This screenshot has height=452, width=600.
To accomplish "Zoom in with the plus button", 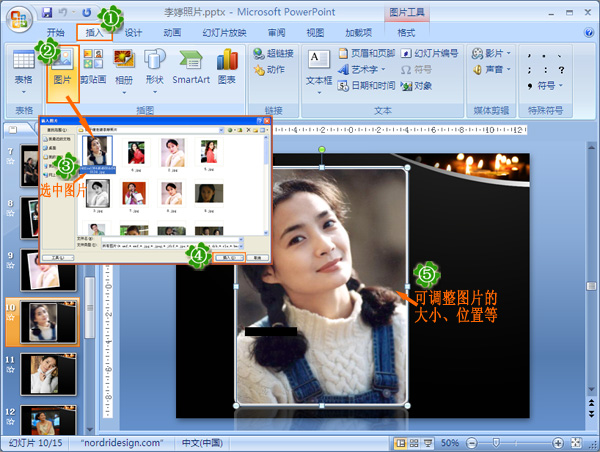I will [x=558, y=443].
